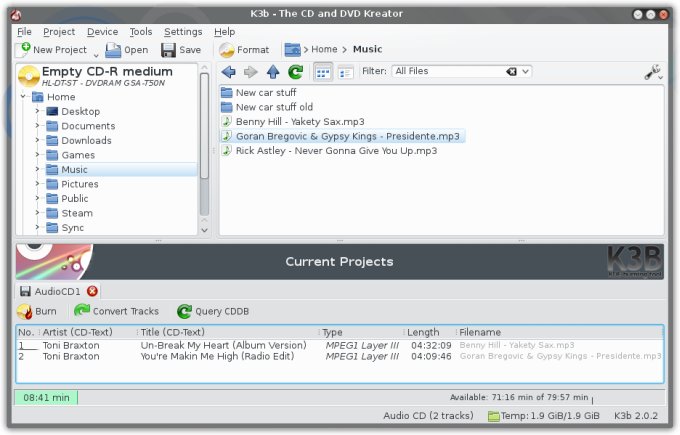Image resolution: width=680 pixels, height=435 pixels.
Task: Go back with the blue left arrow
Action: pos(229,72)
